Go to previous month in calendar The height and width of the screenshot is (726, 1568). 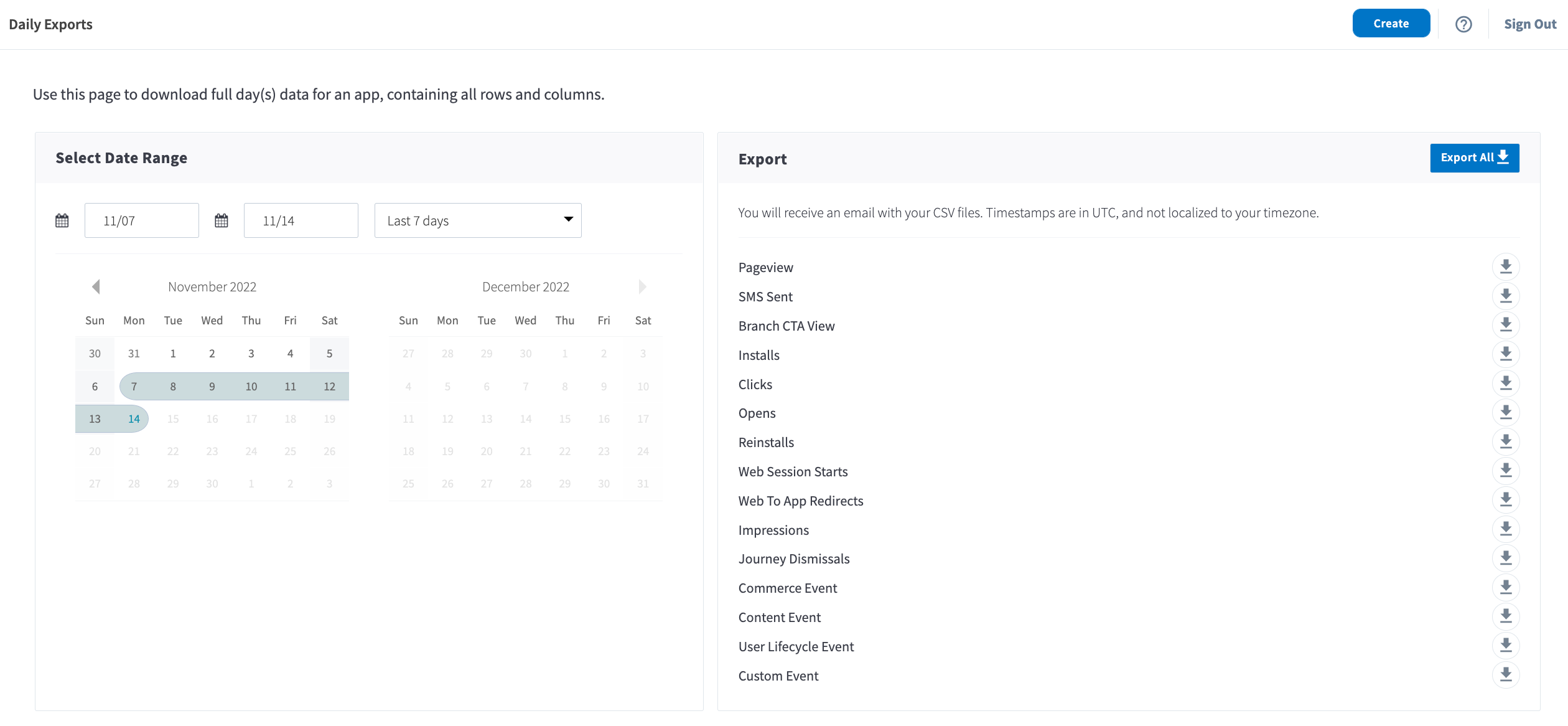pyautogui.click(x=96, y=287)
